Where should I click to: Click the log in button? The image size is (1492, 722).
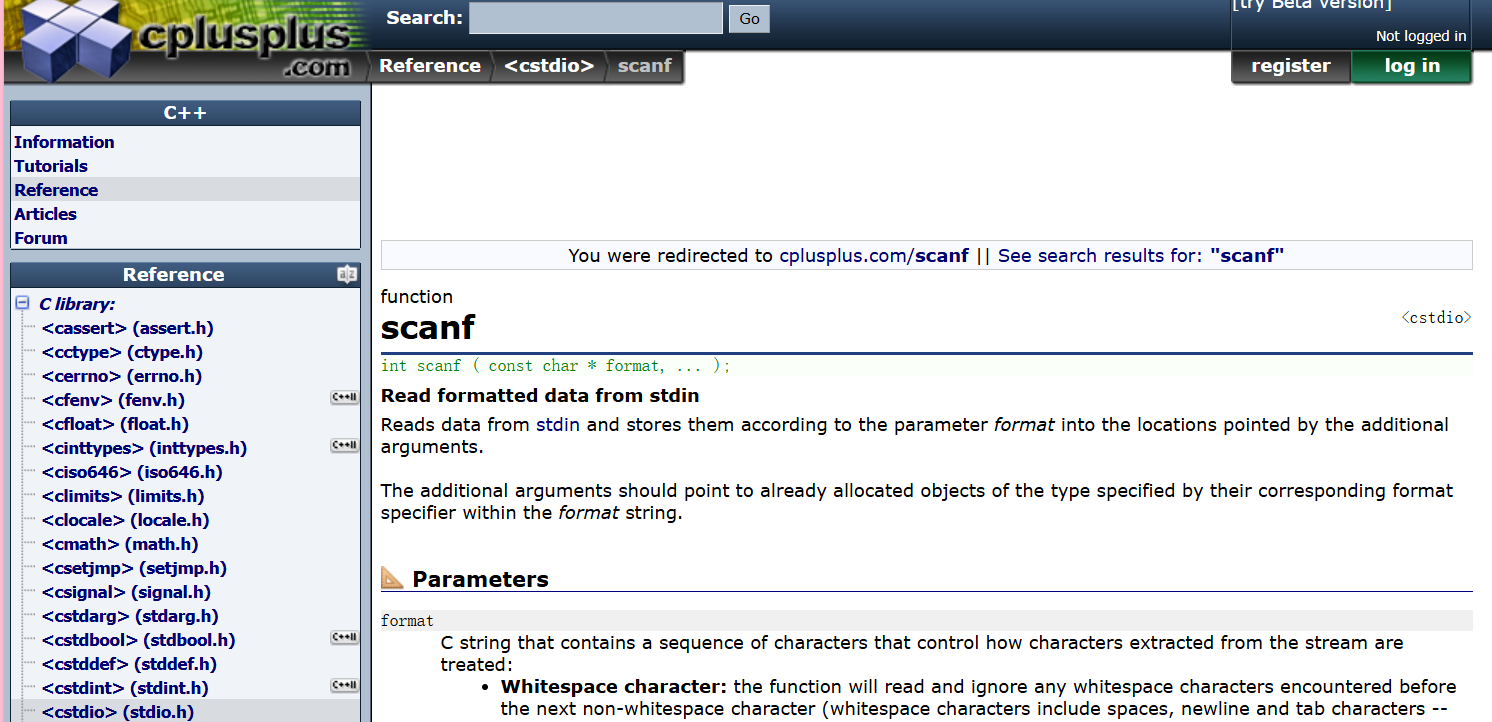(1411, 65)
